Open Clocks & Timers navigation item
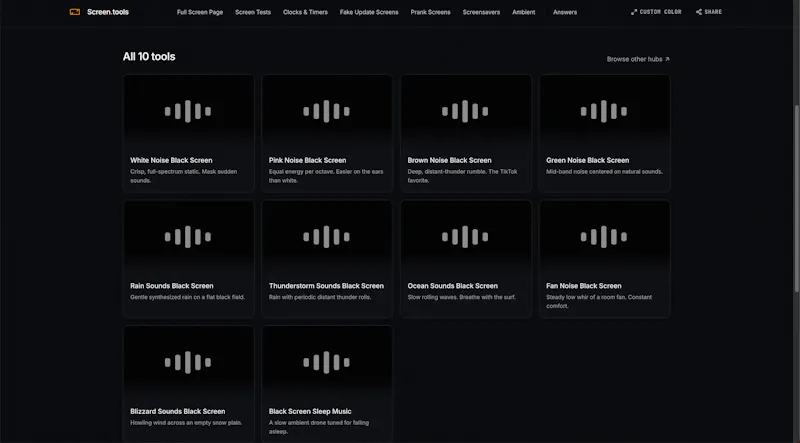The width and height of the screenshot is (800, 443). pyautogui.click(x=305, y=12)
